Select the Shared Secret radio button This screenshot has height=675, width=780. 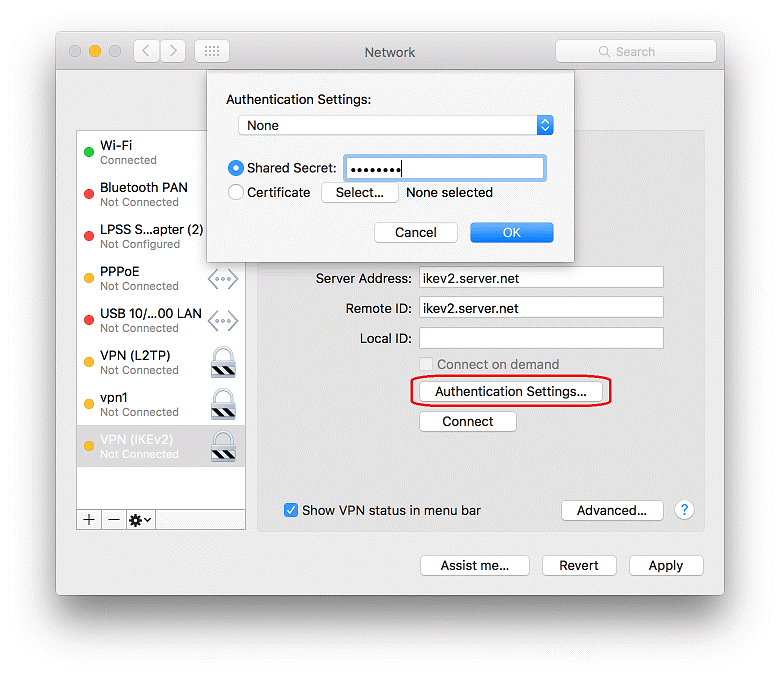click(x=236, y=168)
